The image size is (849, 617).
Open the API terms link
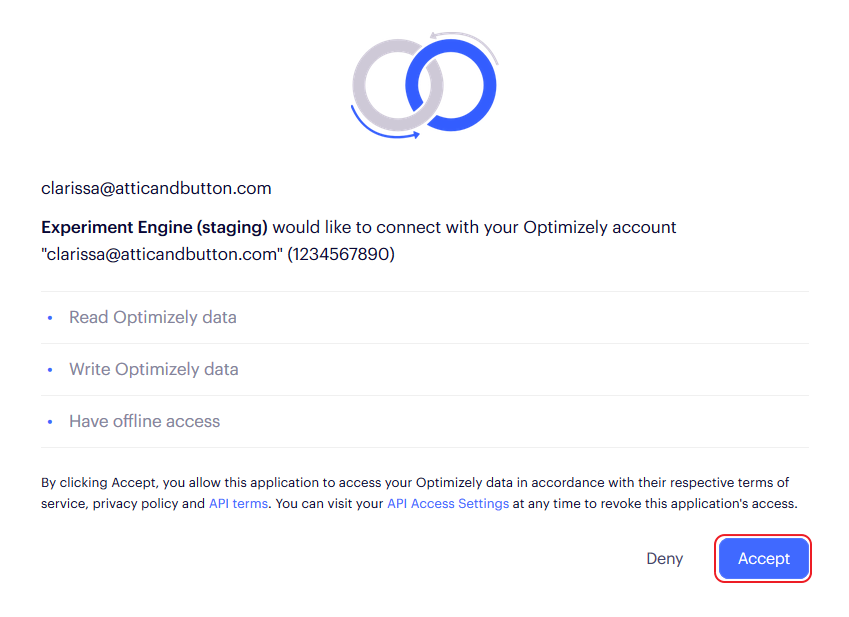(238, 503)
